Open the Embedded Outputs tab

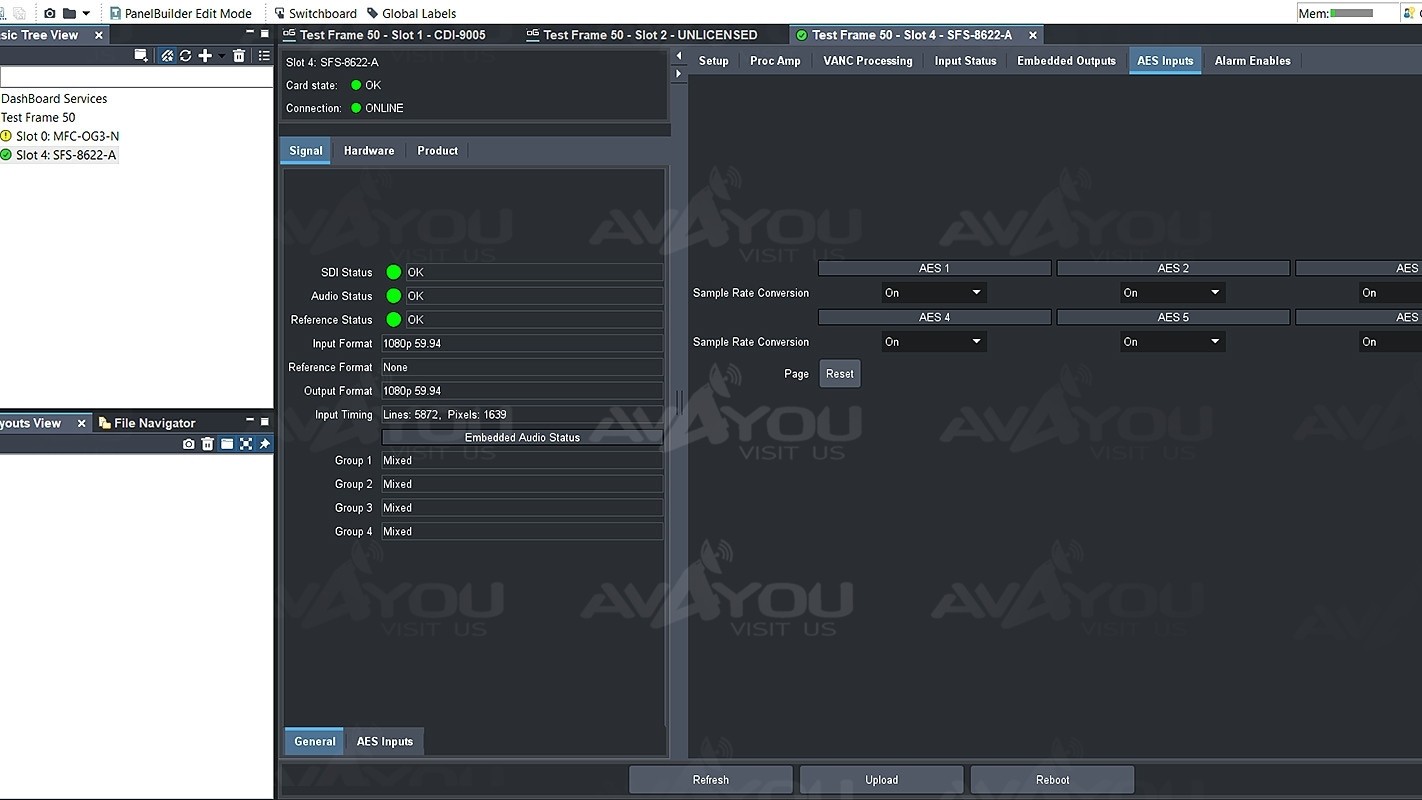[x=1066, y=61]
